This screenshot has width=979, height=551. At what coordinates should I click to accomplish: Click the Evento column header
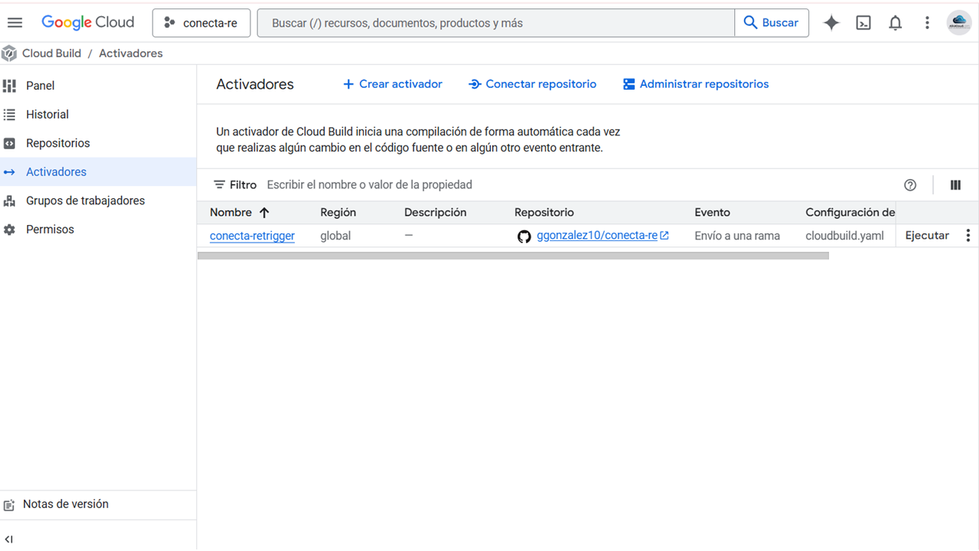[712, 212]
